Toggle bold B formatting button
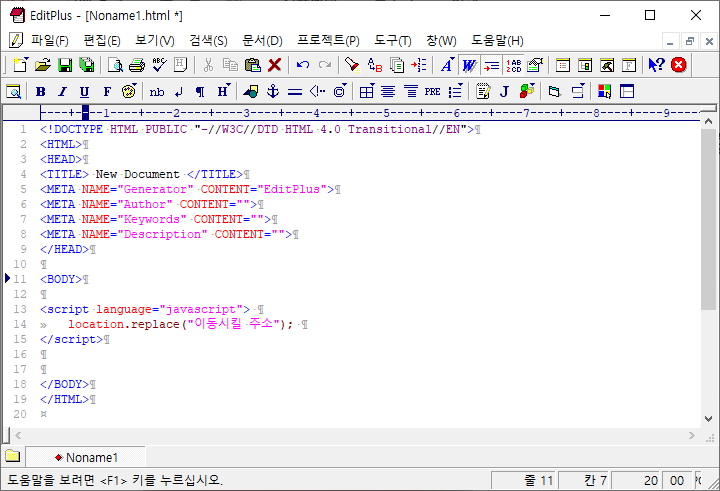 pyautogui.click(x=40, y=91)
